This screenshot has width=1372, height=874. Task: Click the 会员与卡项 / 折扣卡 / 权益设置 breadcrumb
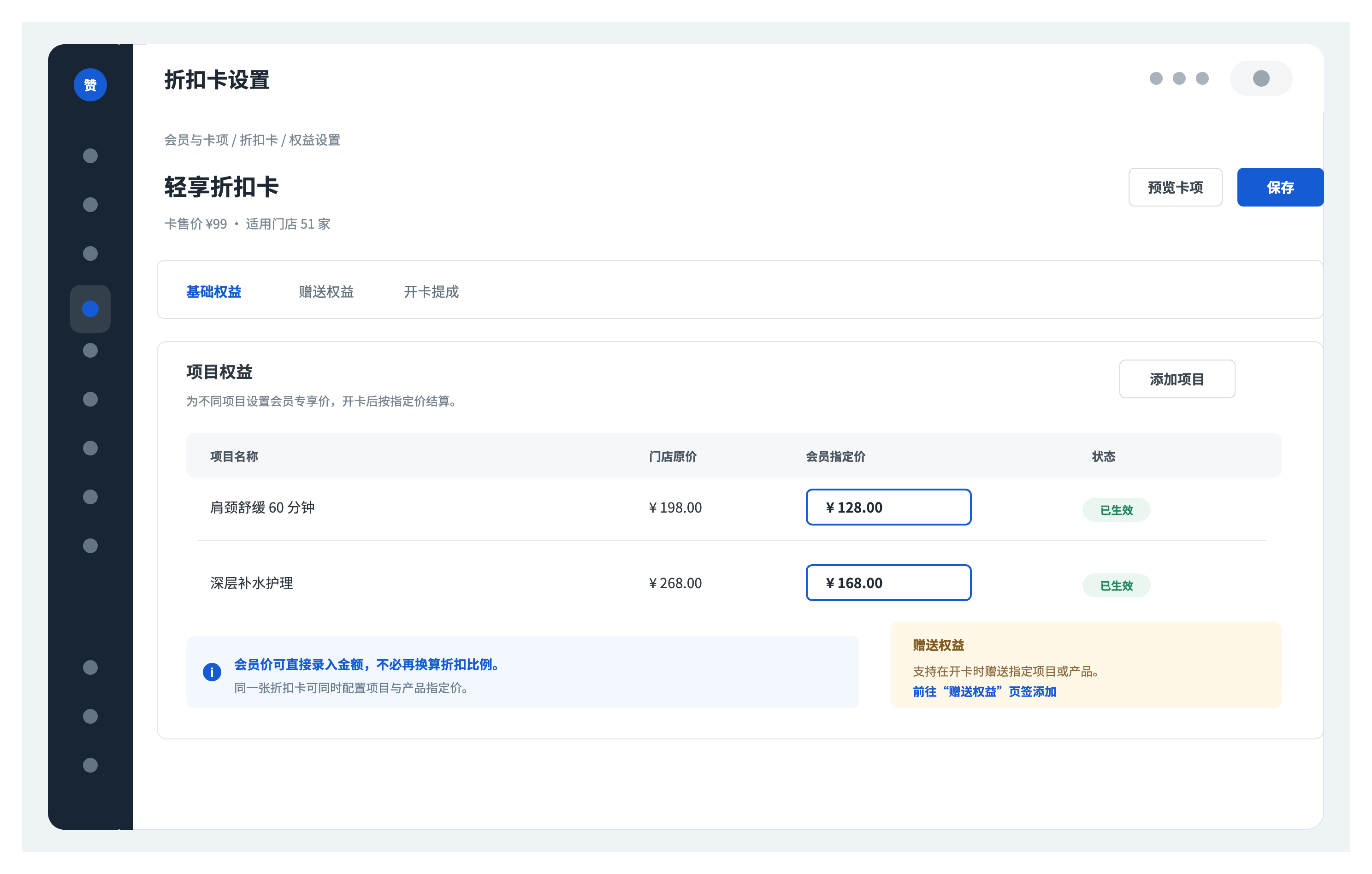252,140
